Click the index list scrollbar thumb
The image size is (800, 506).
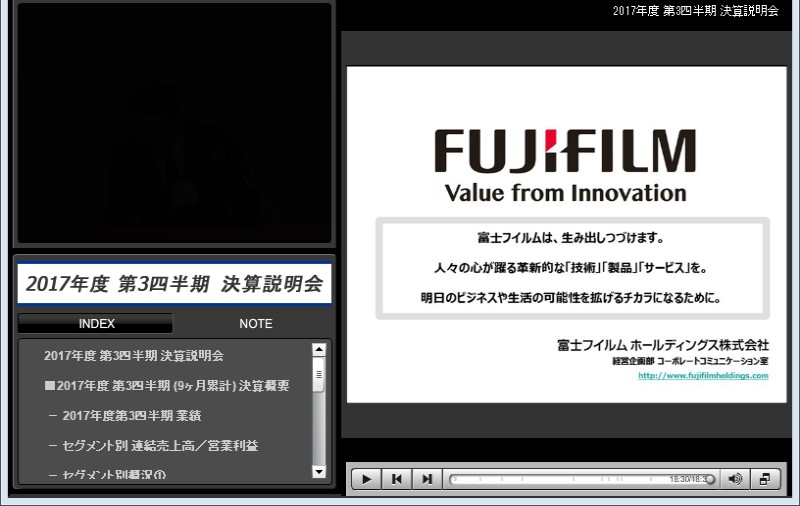coord(319,375)
